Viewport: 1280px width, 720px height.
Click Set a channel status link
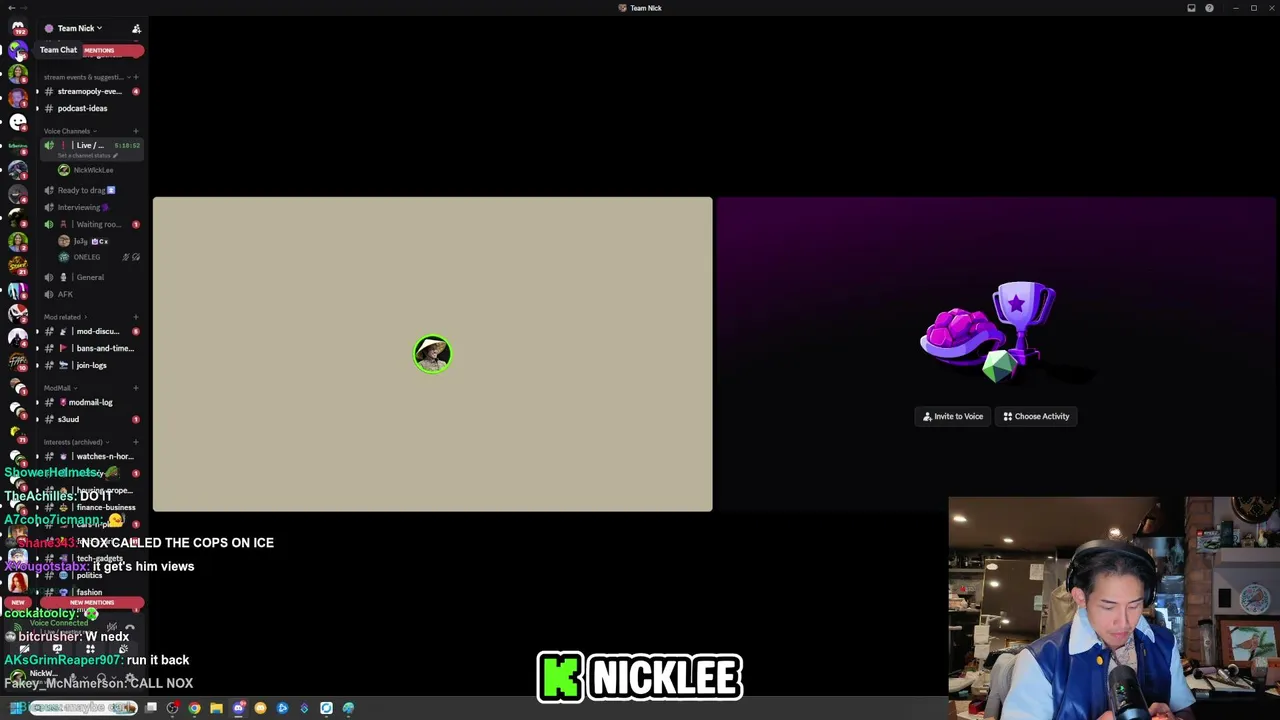[x=87, y=156]
